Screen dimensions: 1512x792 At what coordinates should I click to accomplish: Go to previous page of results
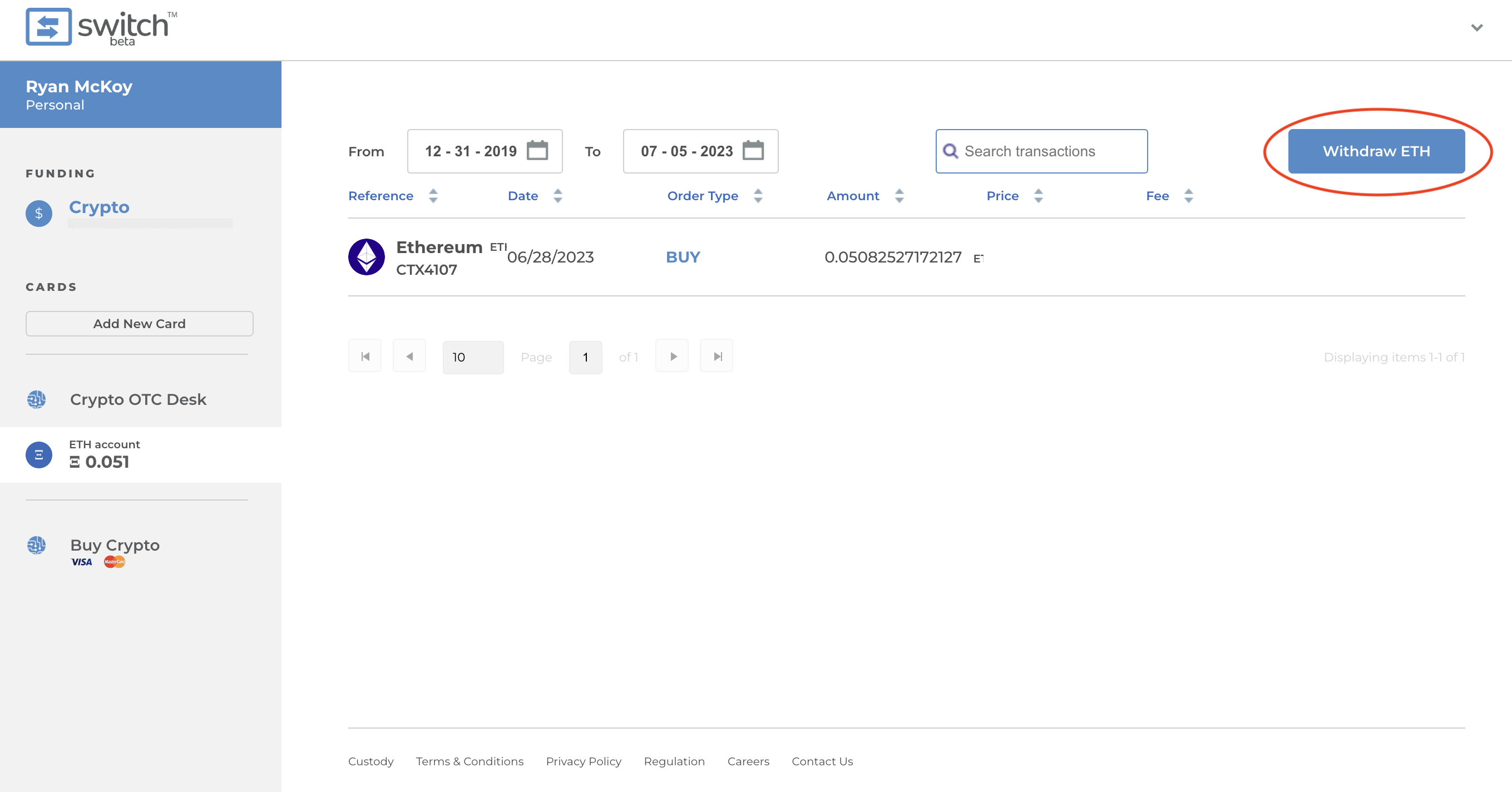[x=409, y=356]
